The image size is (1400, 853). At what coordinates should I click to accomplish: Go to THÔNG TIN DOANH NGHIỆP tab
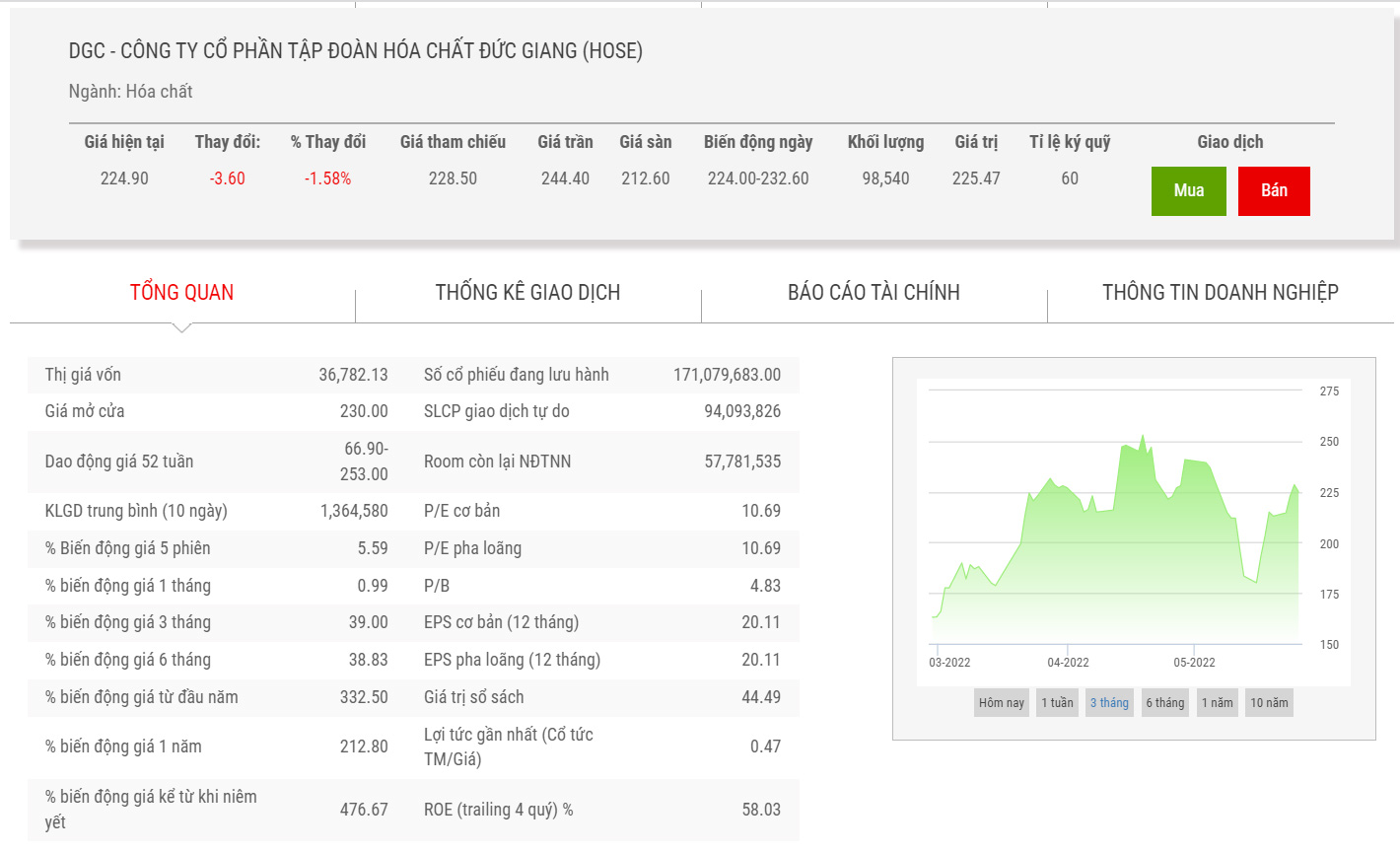tap(1220, 292)
